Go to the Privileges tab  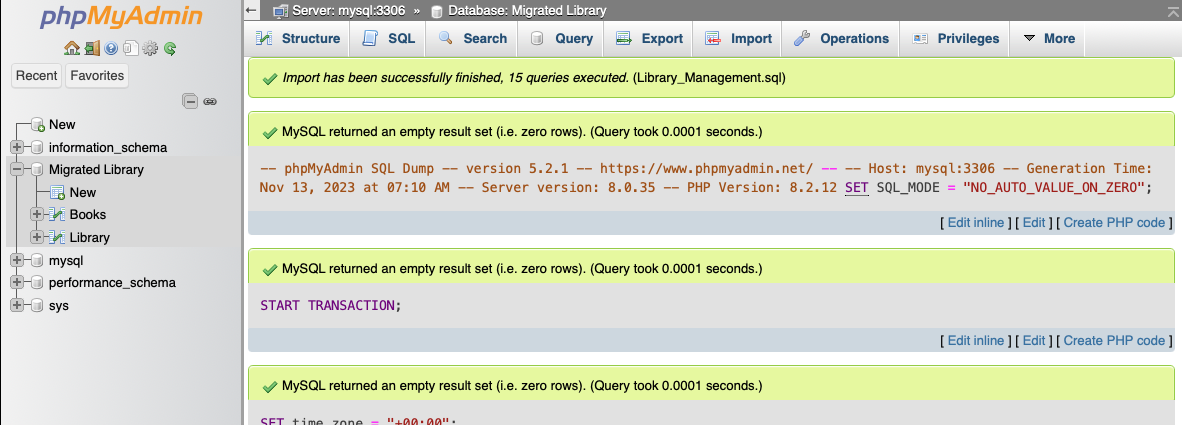tap(955, 39)
